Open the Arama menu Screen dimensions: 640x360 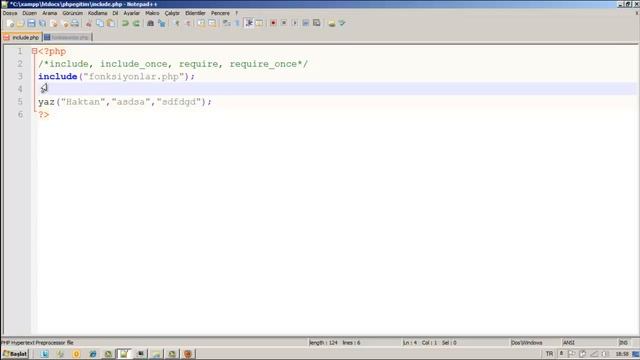[50, 13]
